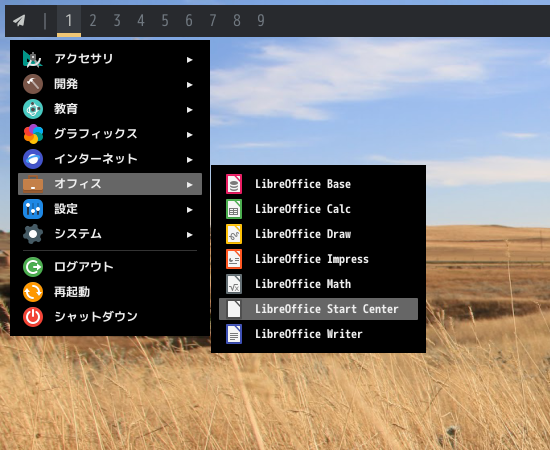Click the green ログアウト icon
Image resolution: width=550 pixels, height=450 pixels.
[x=33, y=267]
